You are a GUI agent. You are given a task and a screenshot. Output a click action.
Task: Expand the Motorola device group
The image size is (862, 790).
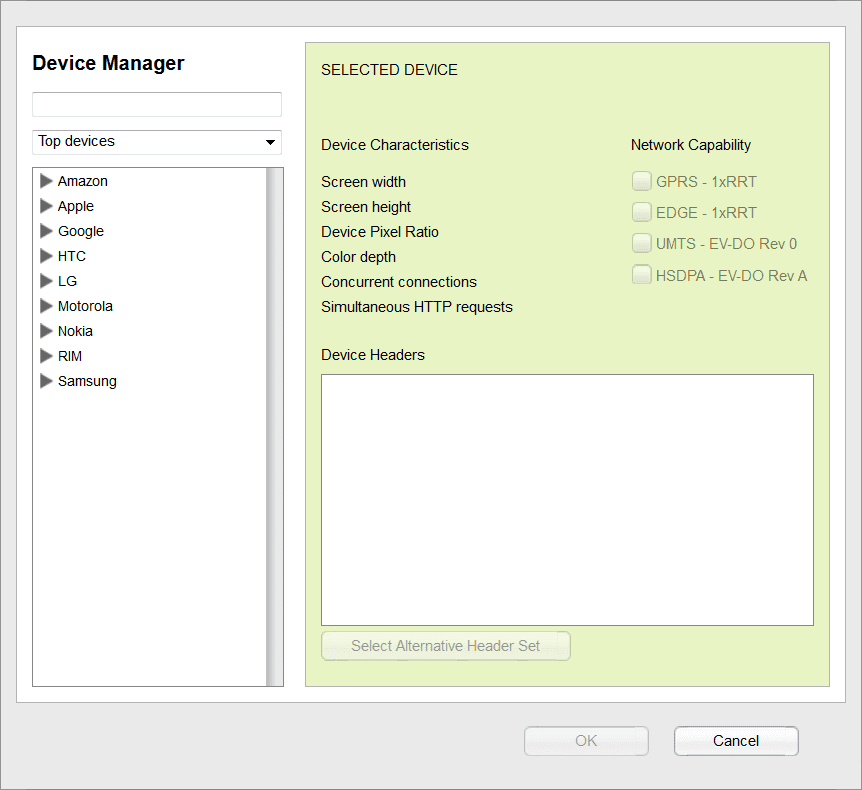[46, 306]
